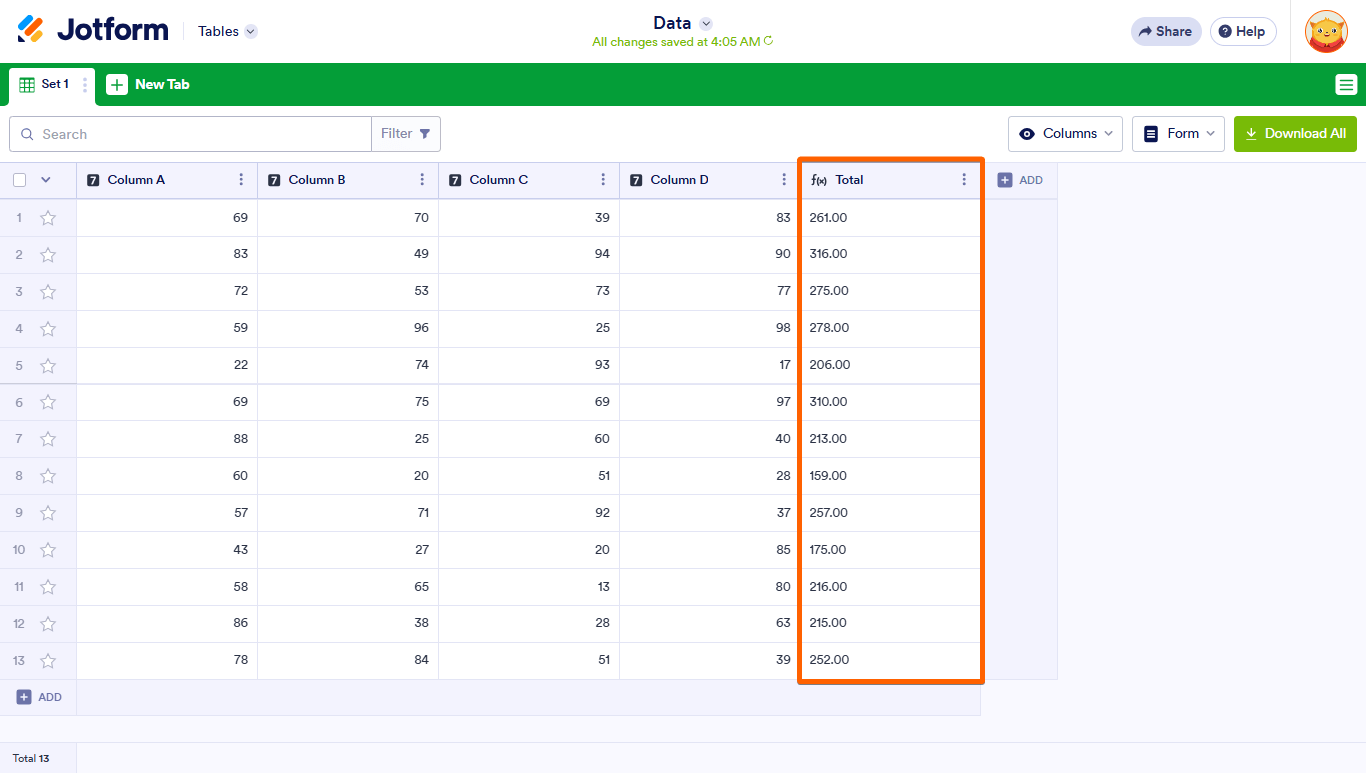Open the hamburger menu on the green tab bar
The width and height of the screenshot is (1366, 773).
tap(1346, 85)
